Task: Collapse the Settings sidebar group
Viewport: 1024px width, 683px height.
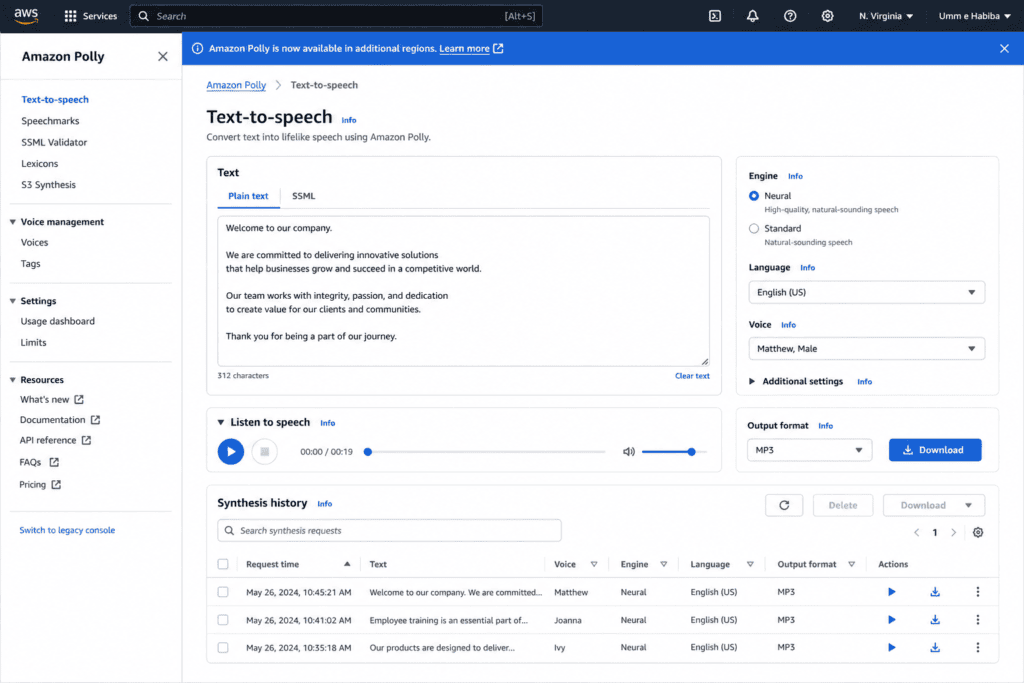Action: click(x=12, y=301)
